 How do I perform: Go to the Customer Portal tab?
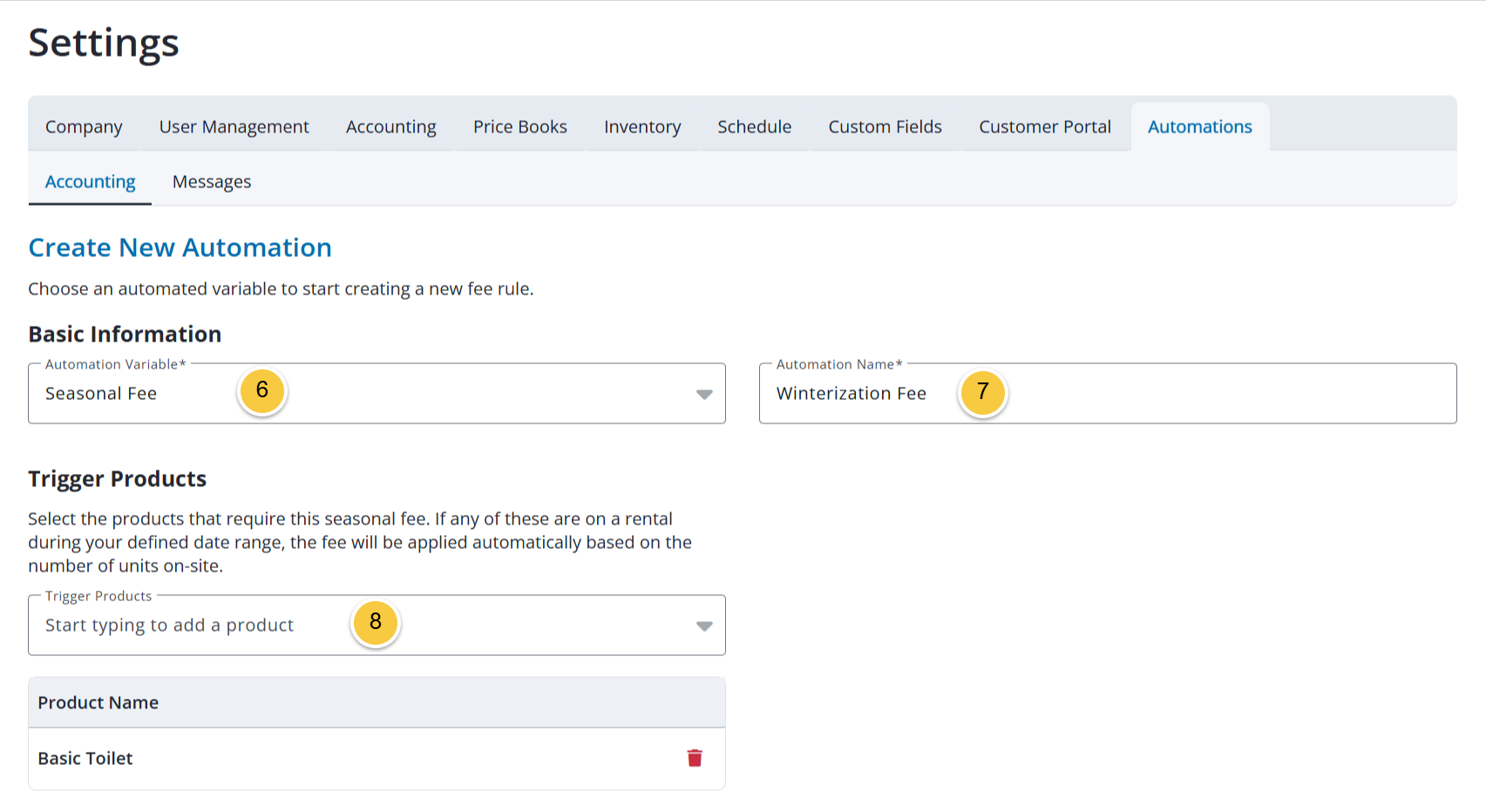[x=1045, y=127]
